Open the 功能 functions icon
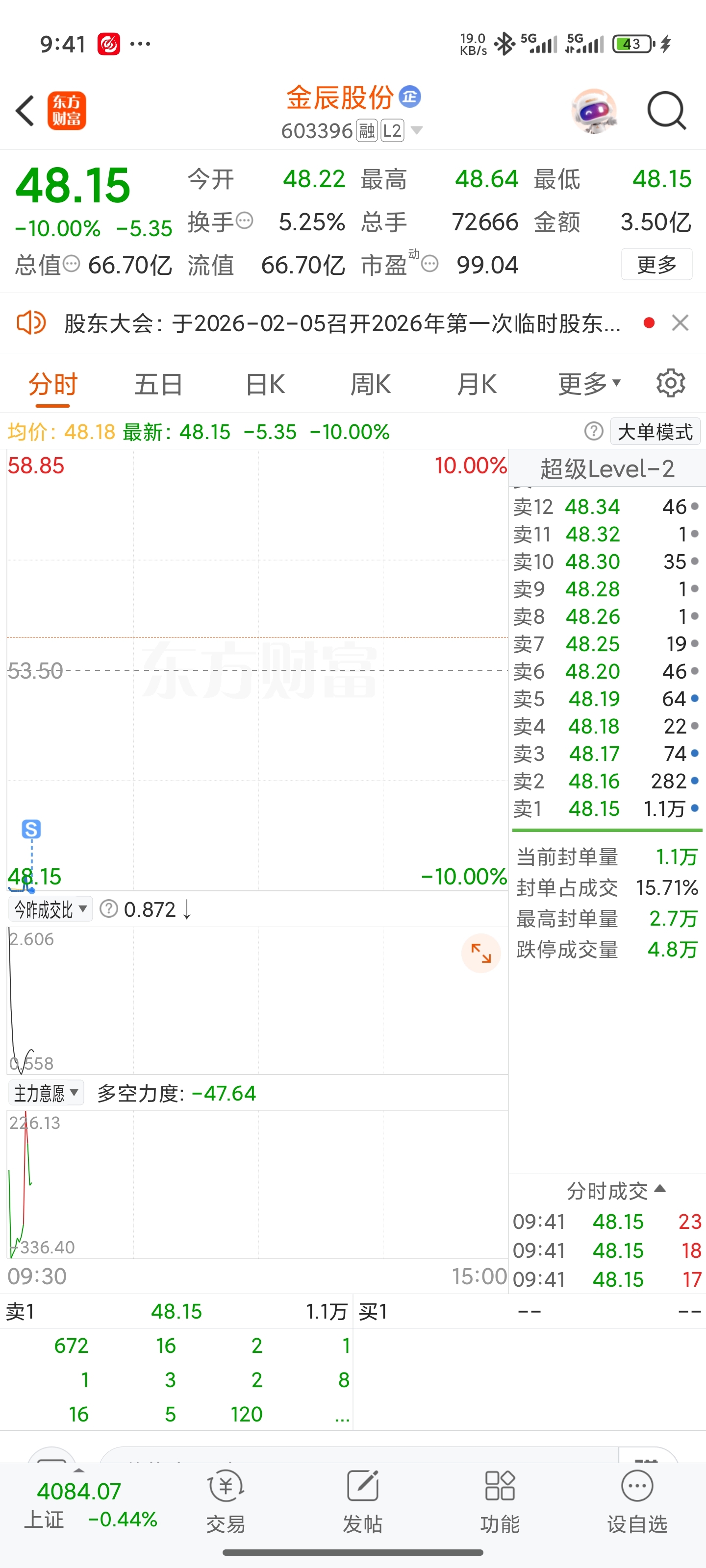Image resolution: width=706 pixels, height=1568 pixels. pos(500,1501)
